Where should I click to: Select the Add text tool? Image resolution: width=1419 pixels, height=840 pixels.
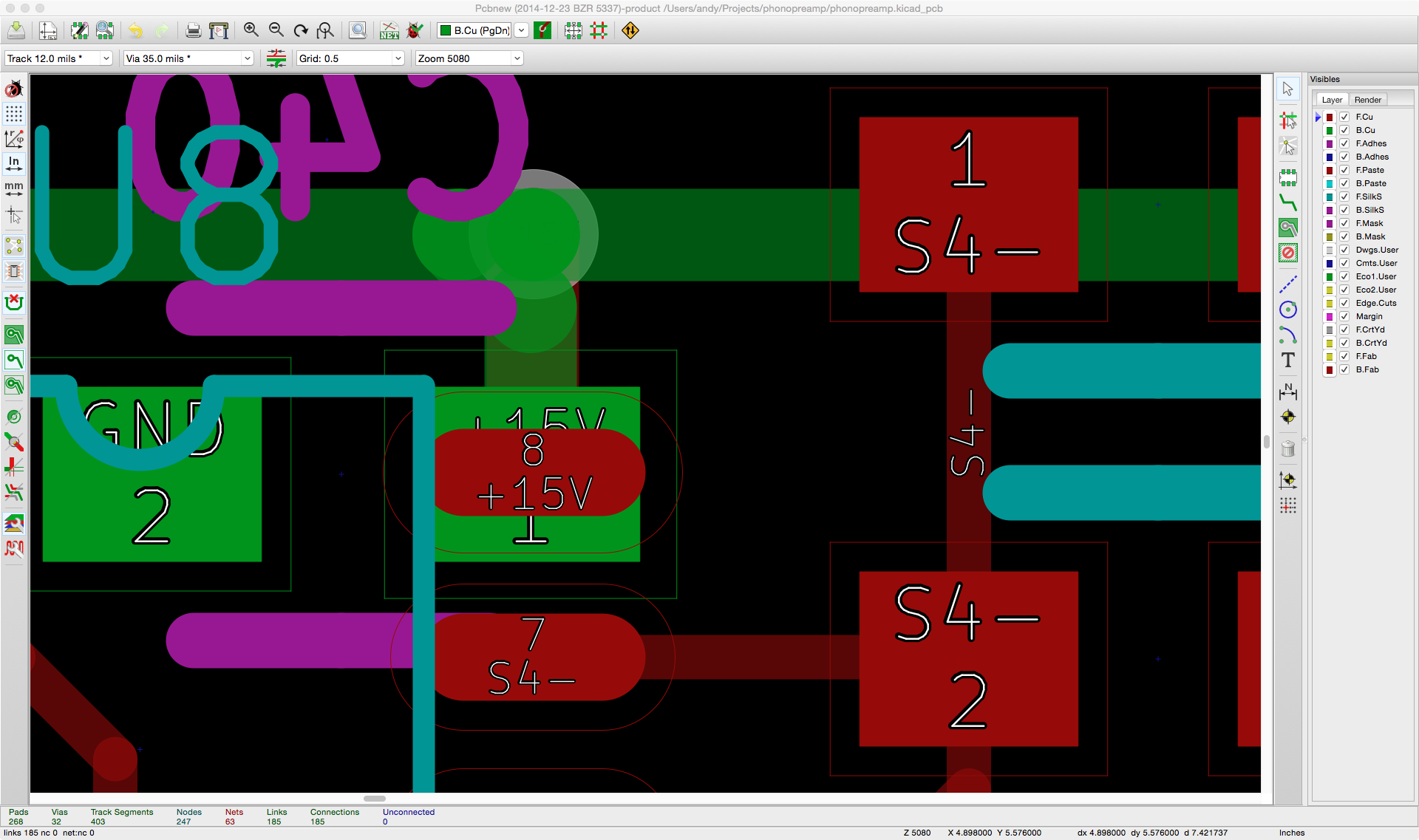(x=1288, y=360)
